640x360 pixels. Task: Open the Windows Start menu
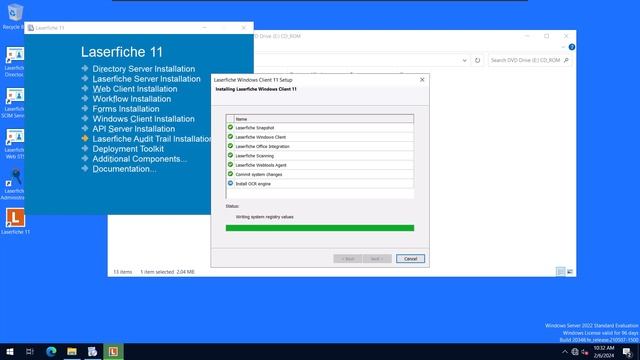coord(10,351)
